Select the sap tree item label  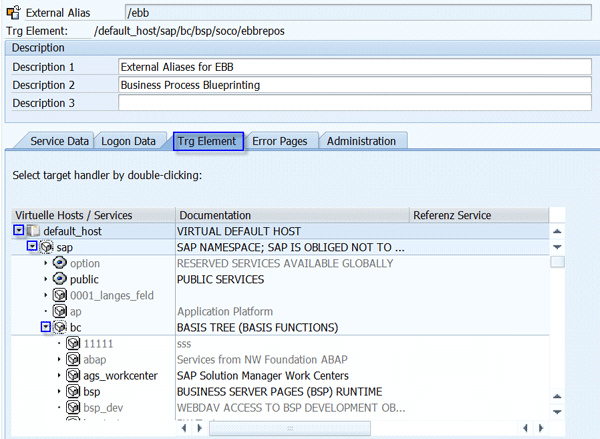(65, 247)
